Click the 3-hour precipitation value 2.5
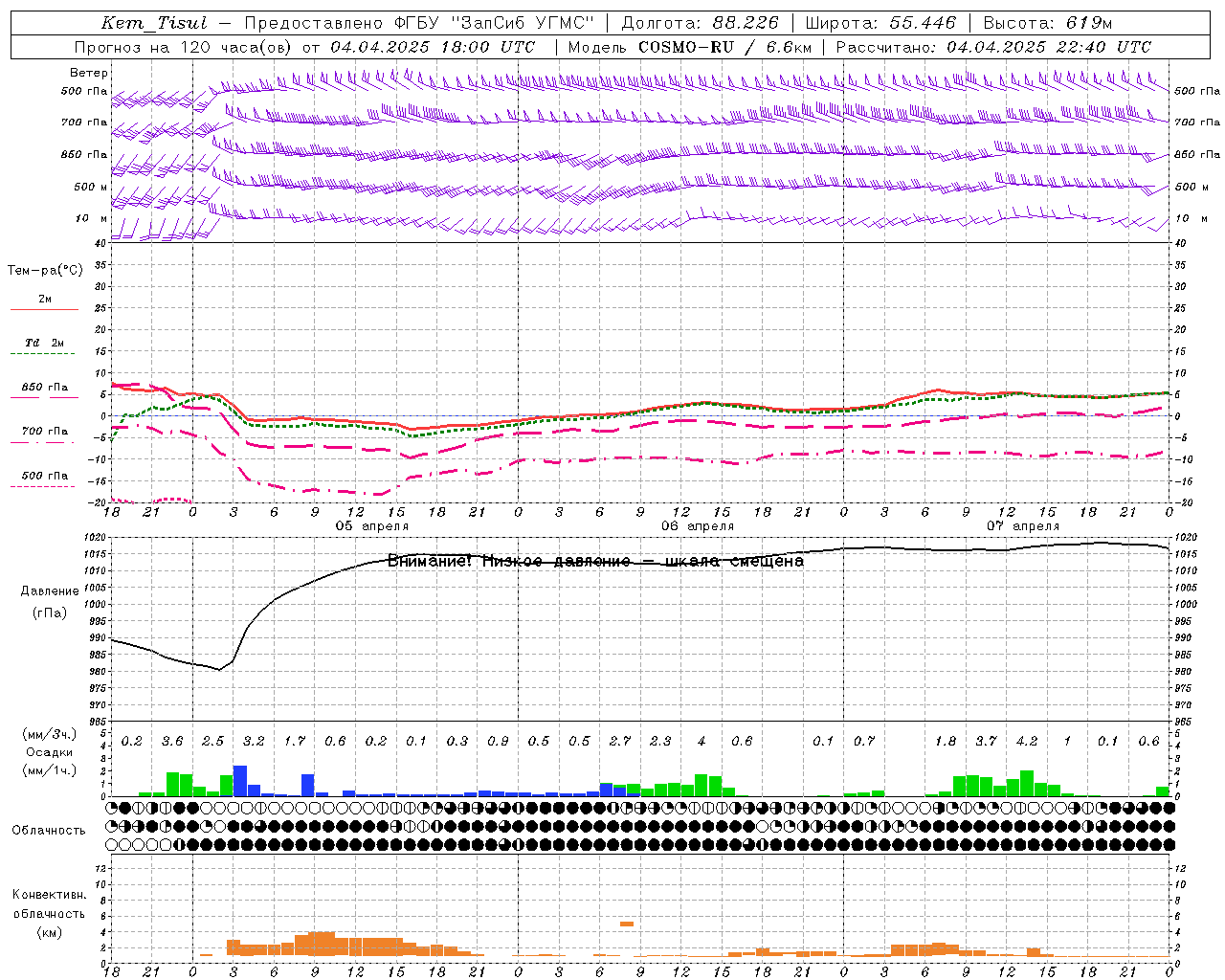The image size is (1225, 980). coord(212,741)
